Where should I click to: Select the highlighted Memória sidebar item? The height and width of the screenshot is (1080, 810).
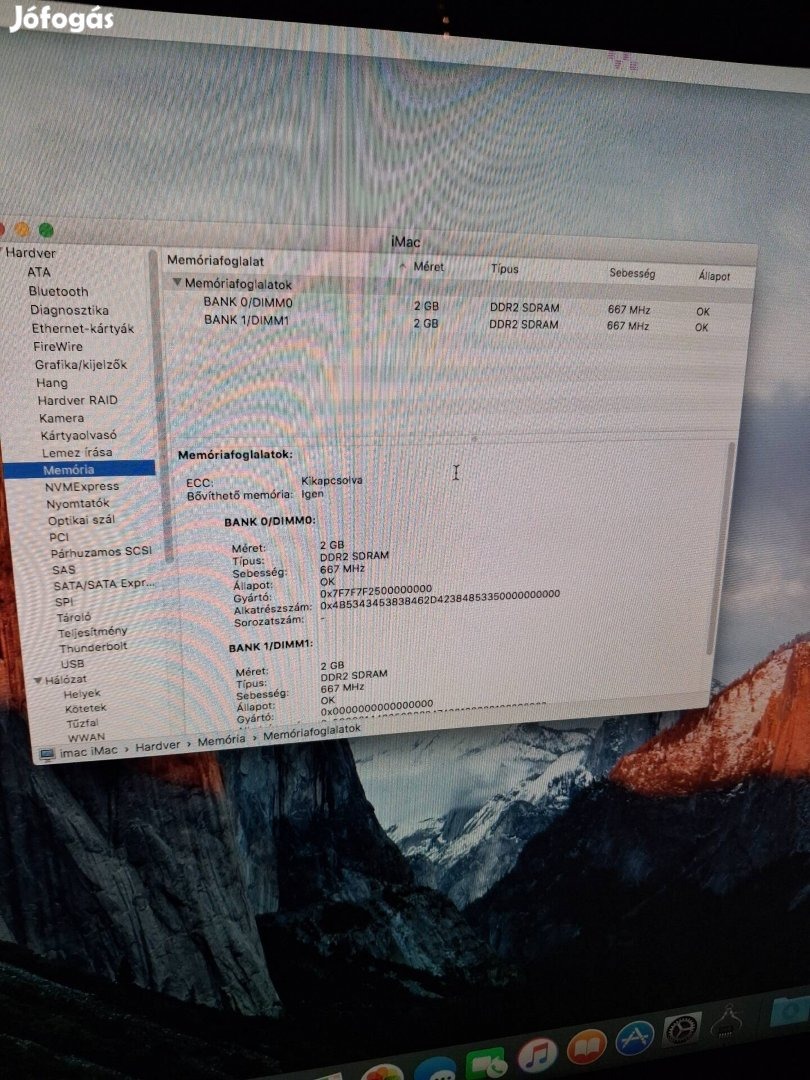[79, 470]
